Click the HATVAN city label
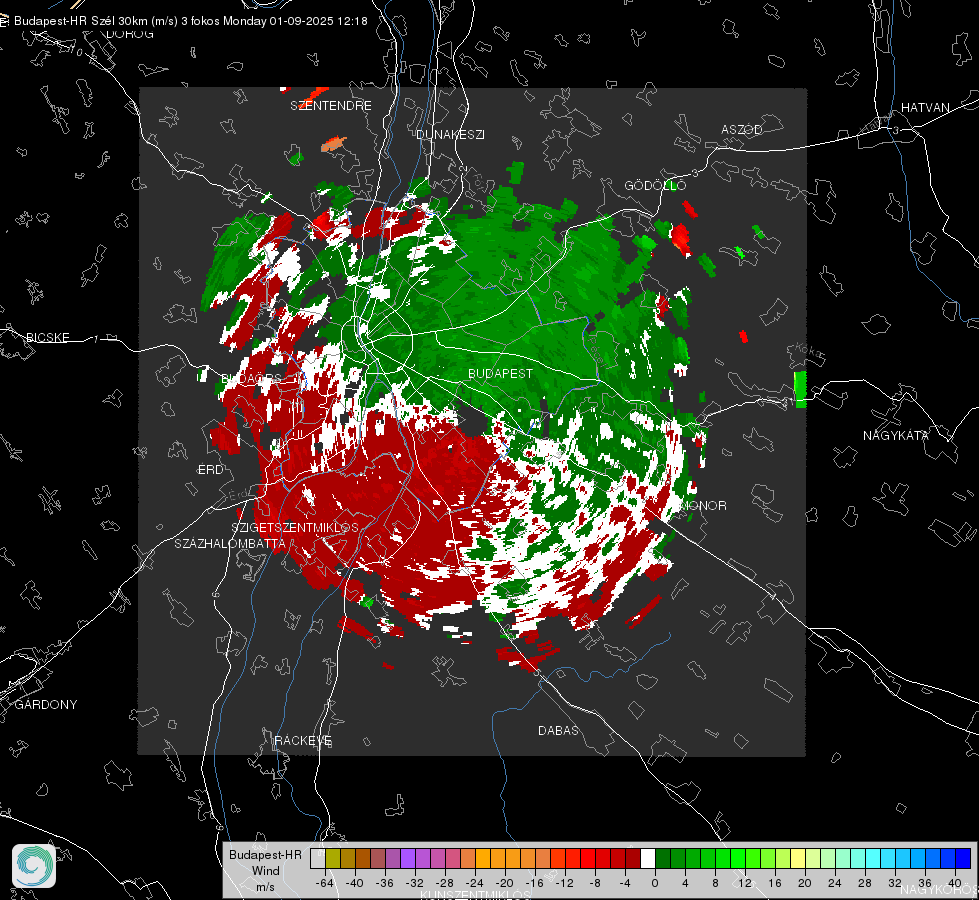Image resolution: width=979 pixels, height=900 pixels. click(x=925, y=107)
